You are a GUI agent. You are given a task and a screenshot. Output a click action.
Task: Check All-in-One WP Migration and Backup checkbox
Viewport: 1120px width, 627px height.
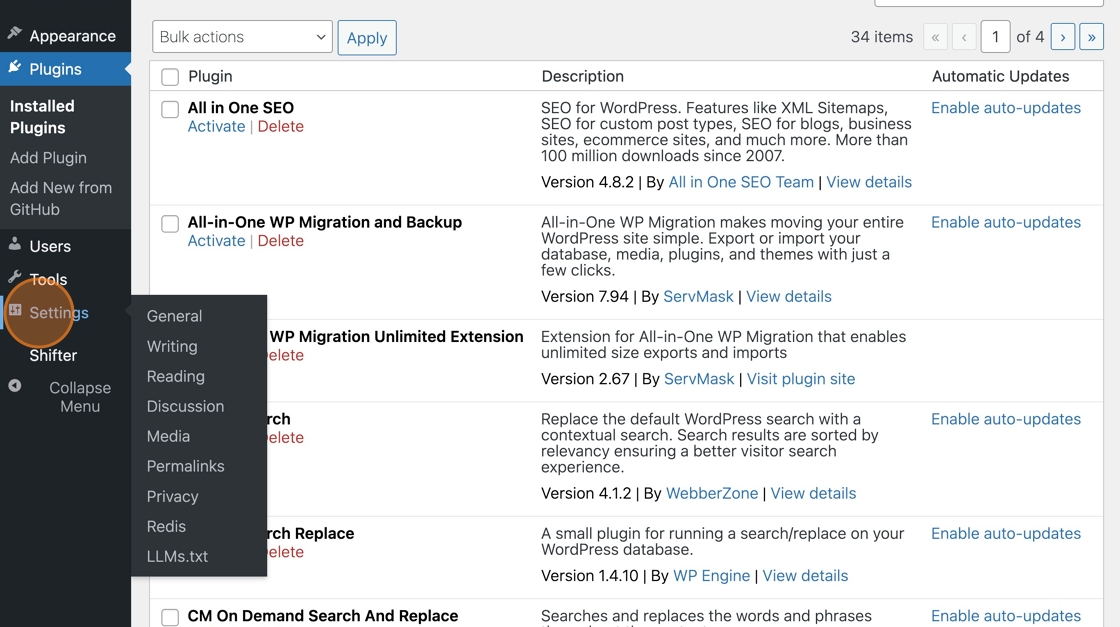pos(170,224)
